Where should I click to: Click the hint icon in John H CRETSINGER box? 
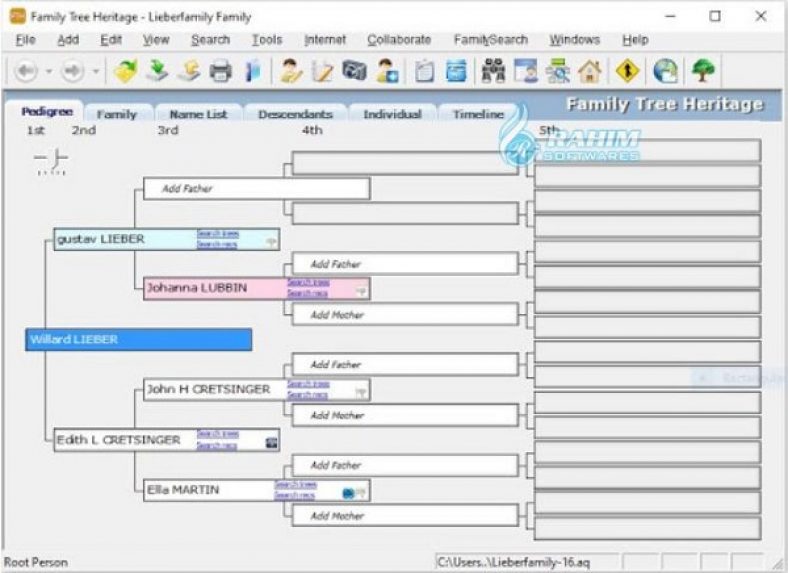click(x=360, y=393)
